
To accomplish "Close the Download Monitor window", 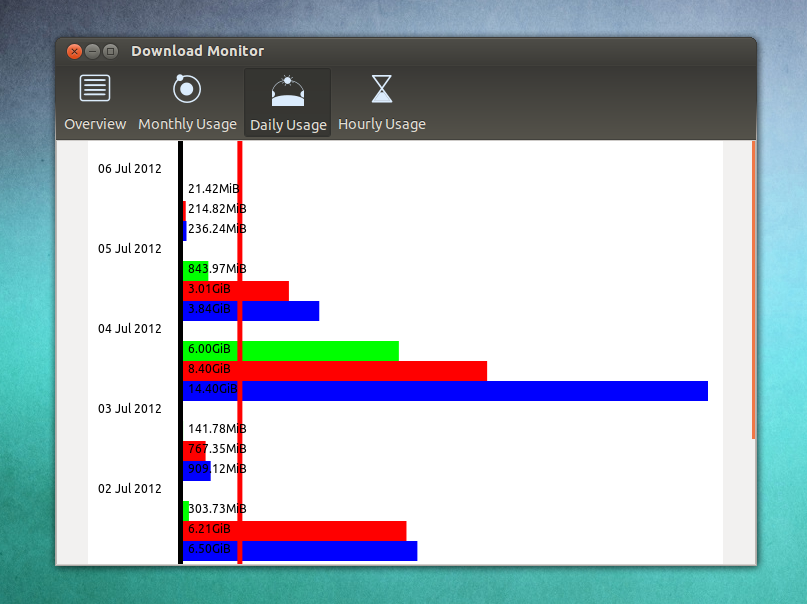I will click(75, 51).
